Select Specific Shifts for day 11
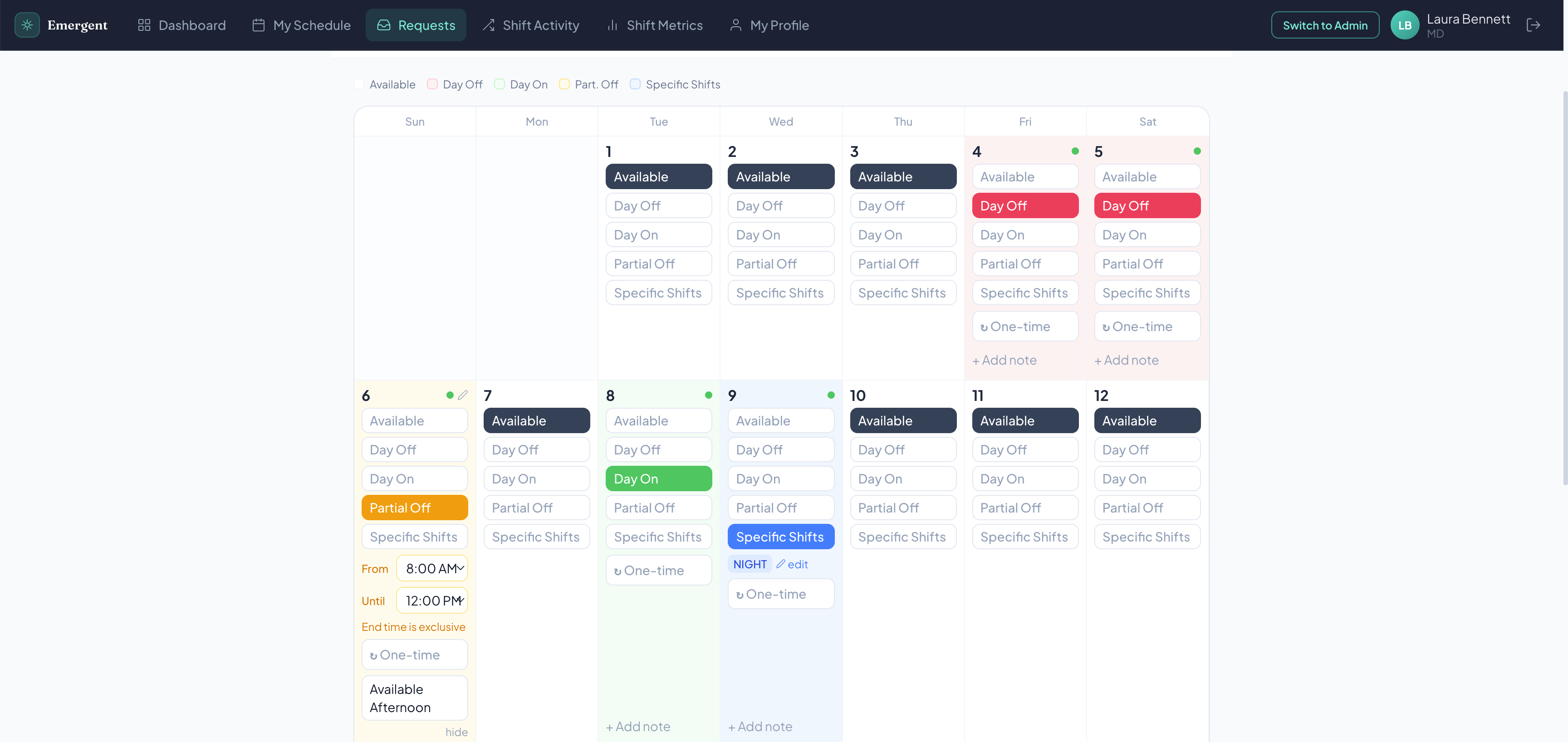This screenshot has width=1568, height=742. [x=1025, y=537]
